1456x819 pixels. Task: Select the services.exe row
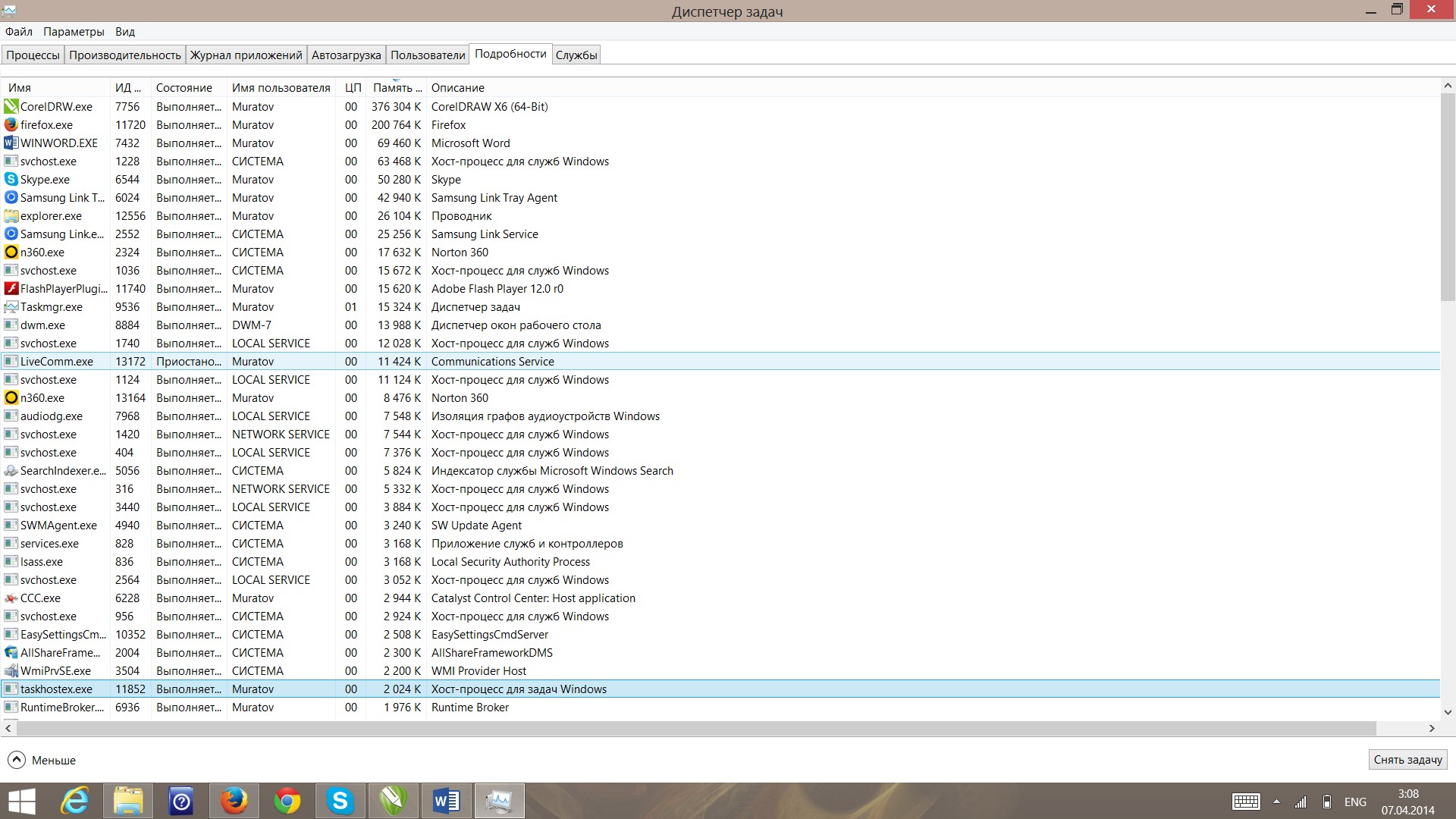point(720,544)
